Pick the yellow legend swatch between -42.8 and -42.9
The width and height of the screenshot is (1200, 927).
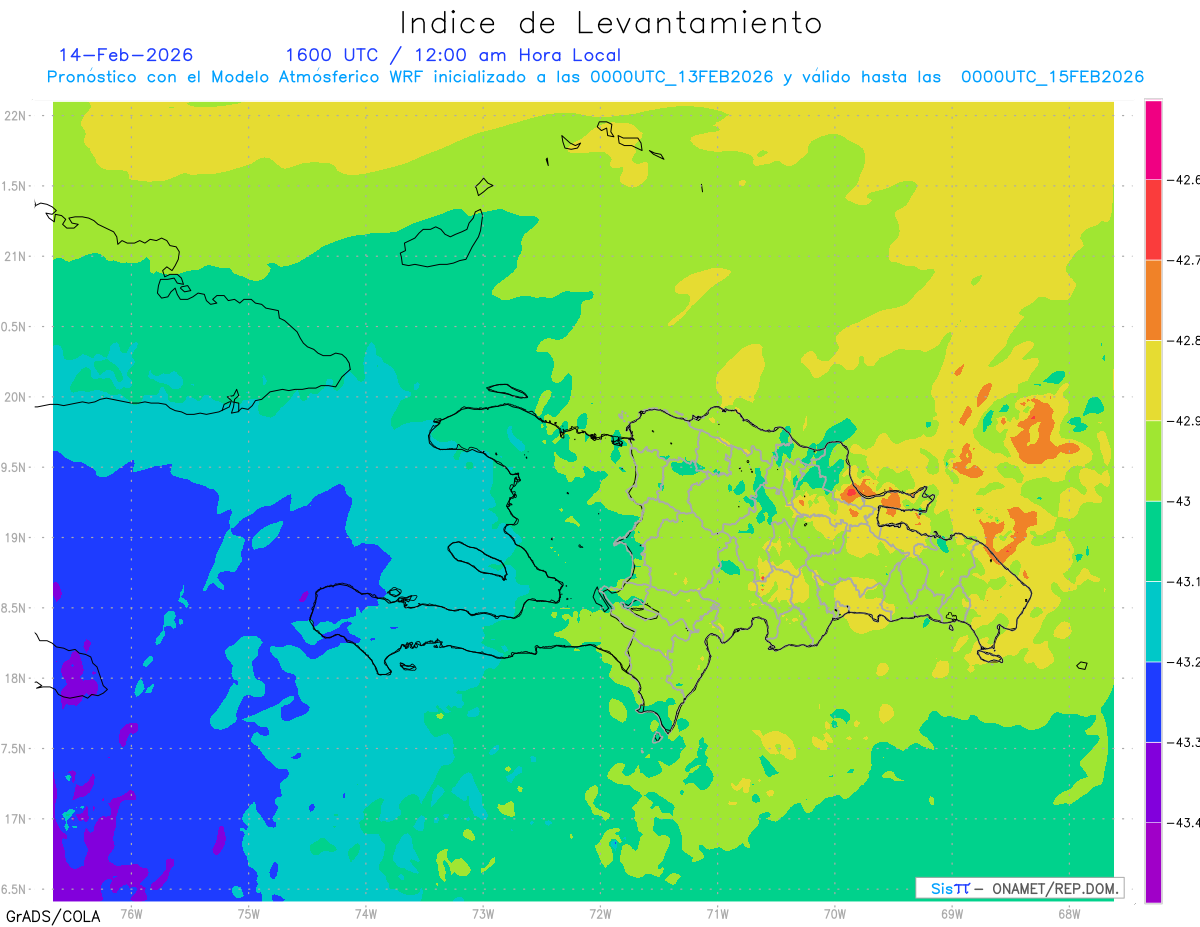click(1153, 381)
